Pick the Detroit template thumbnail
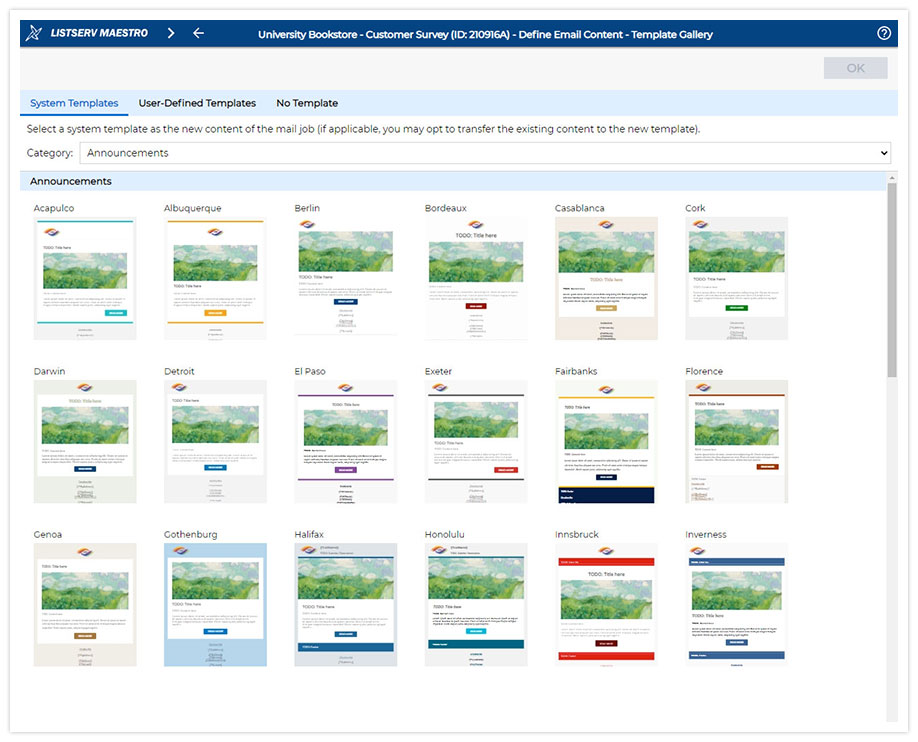 pyautogui.click(x=215, y=442)
